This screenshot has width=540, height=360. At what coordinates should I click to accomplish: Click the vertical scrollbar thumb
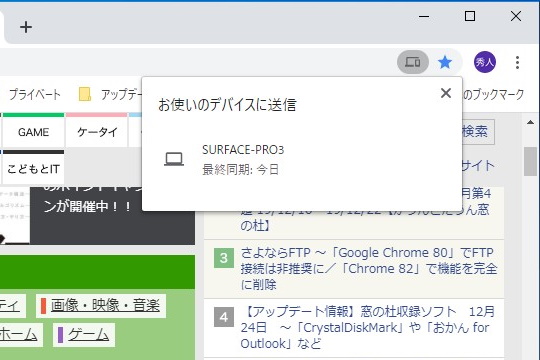click(530, 161)
